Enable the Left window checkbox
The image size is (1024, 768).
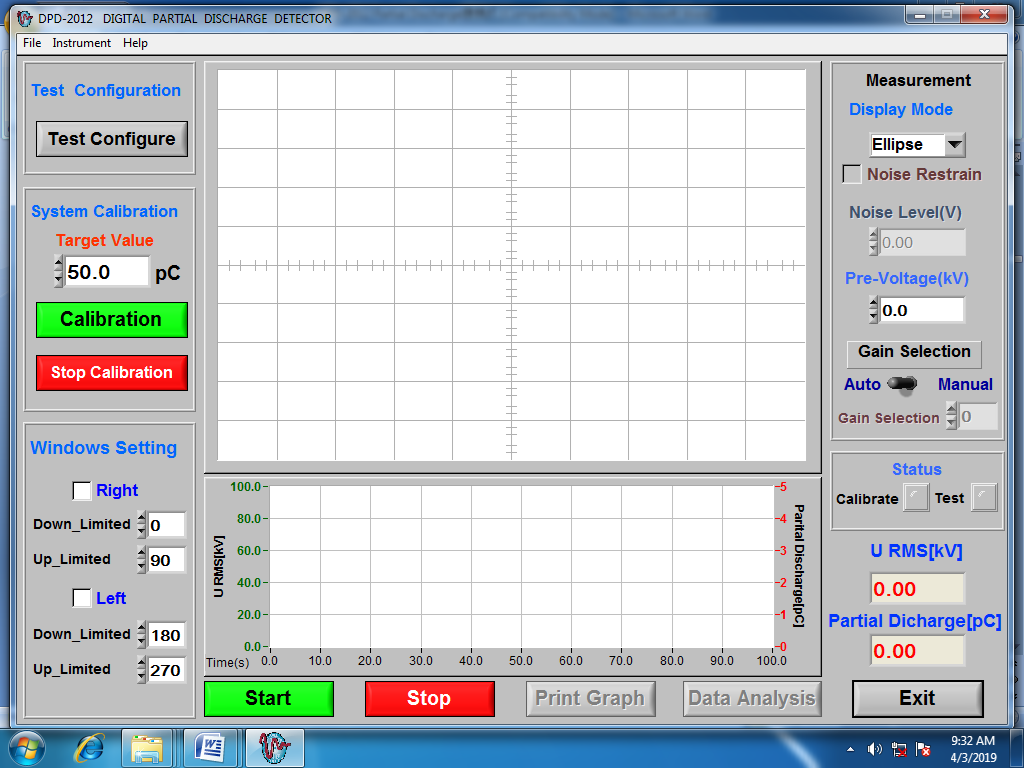[x=82, y=598]
